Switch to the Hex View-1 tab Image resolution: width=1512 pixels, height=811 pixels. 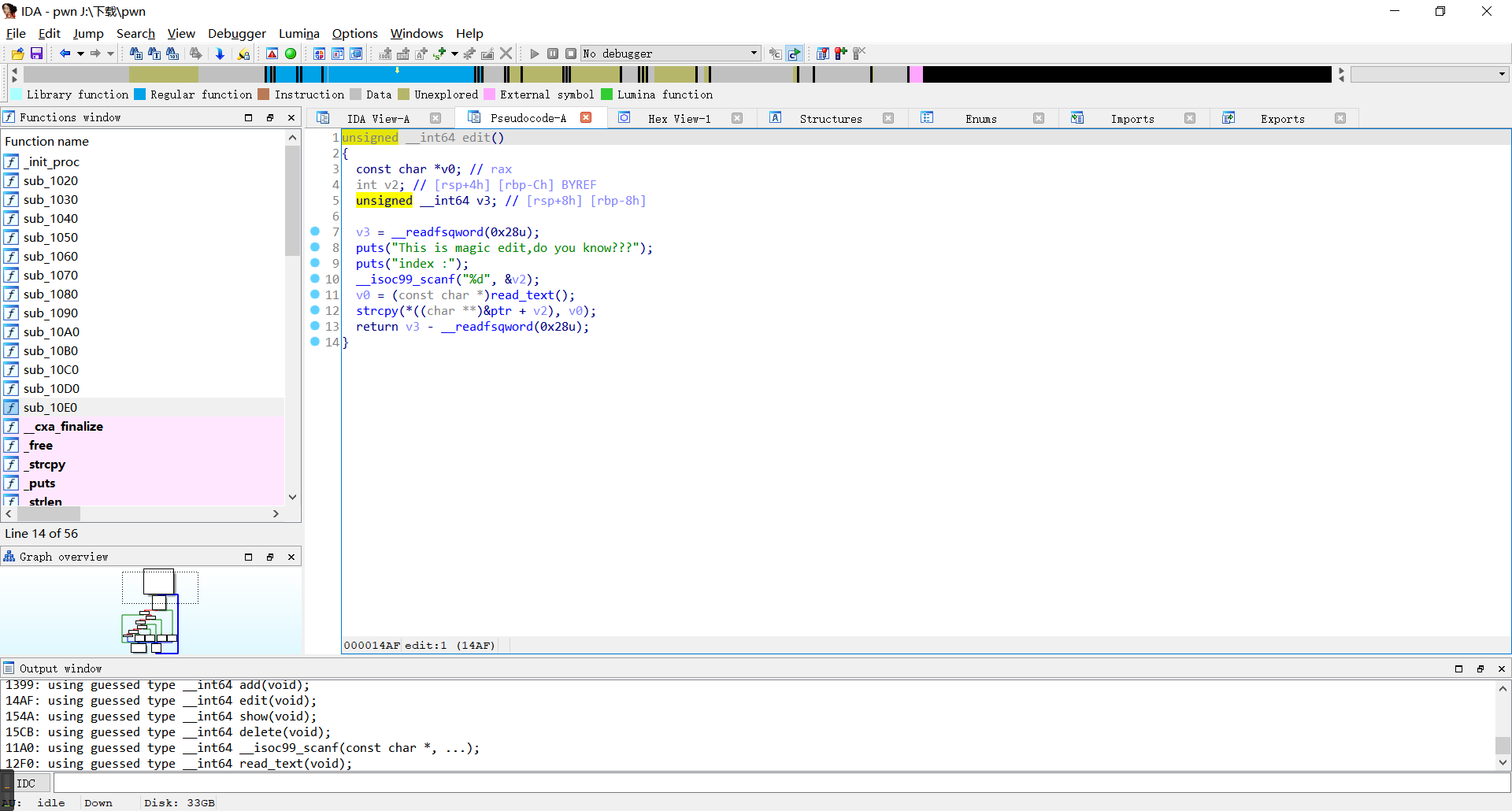[679, 119]
